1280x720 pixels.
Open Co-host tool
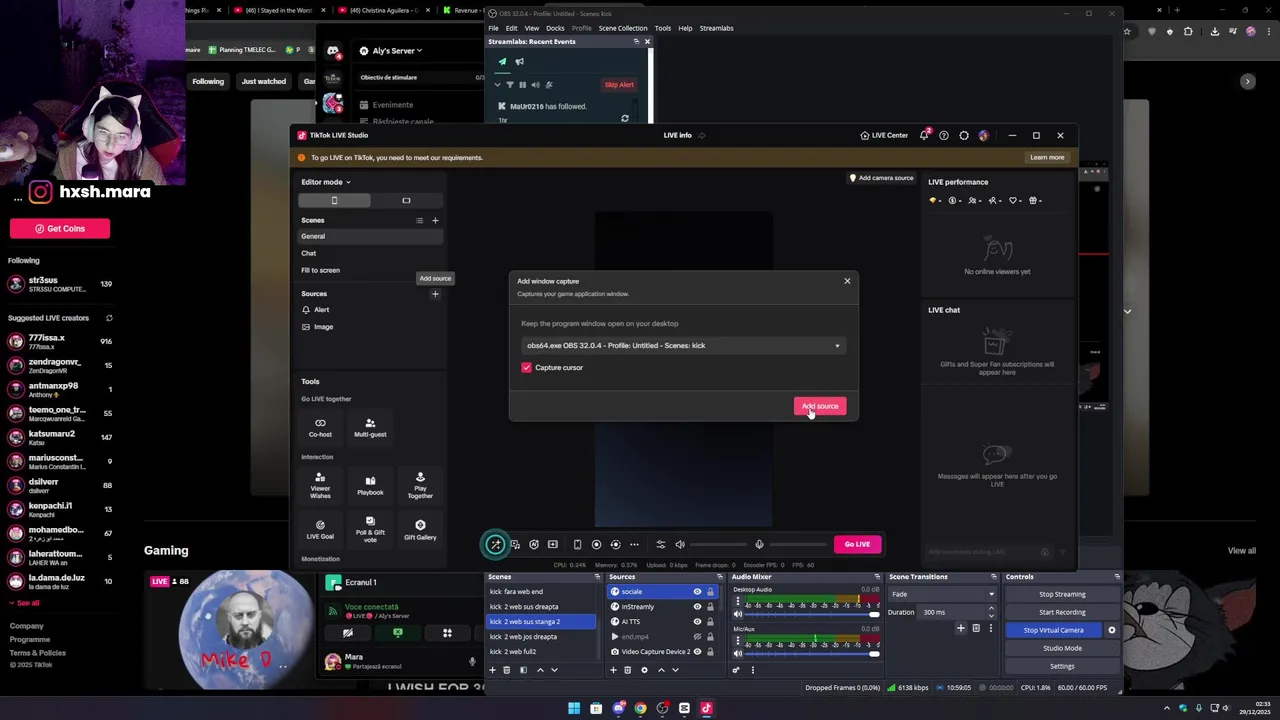pyautogui.click(x=320, y=427)
